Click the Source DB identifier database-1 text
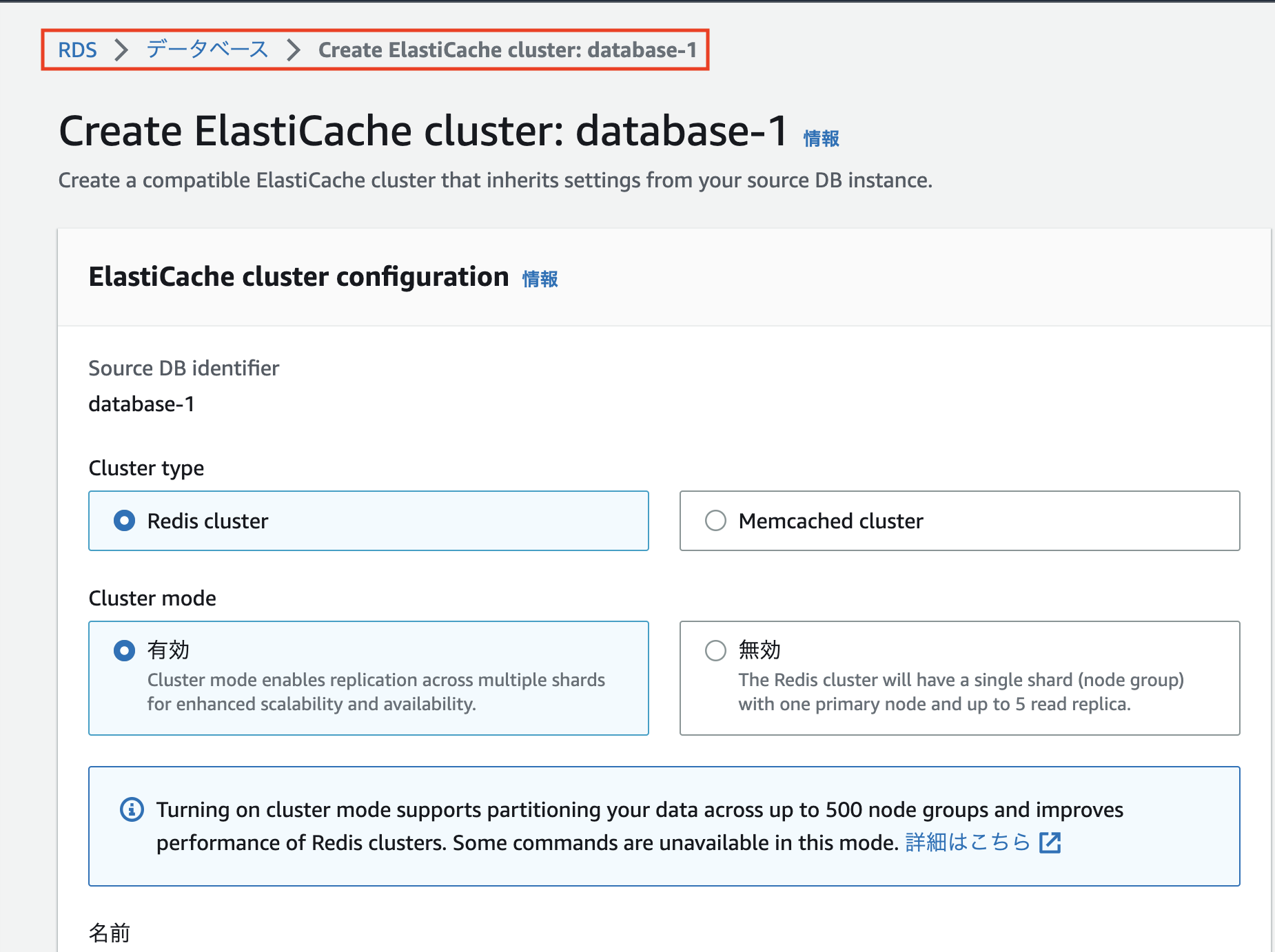Screen dimensions: 1275x952 click(x=141, y=404)
